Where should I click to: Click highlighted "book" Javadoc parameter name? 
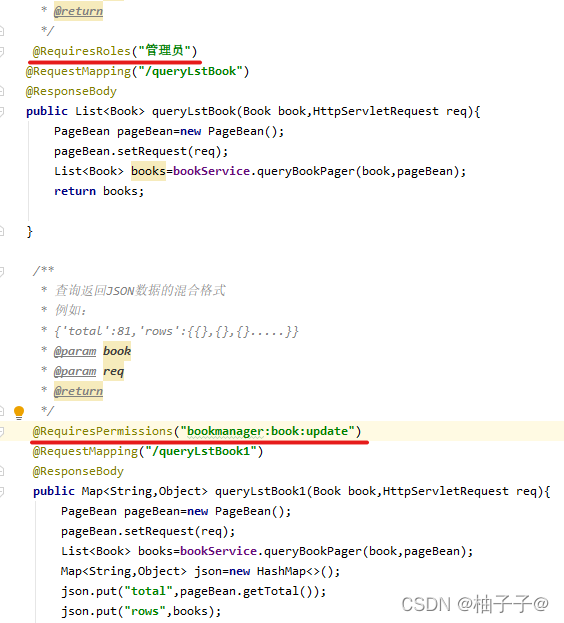tap(117, 351)
